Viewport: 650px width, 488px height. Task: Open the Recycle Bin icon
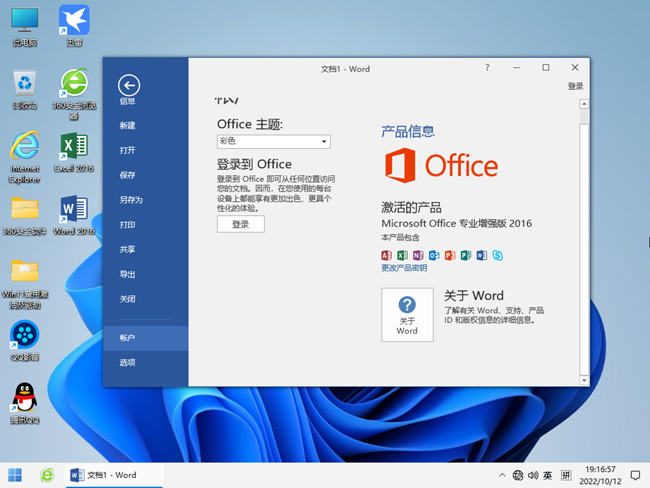[x=25, y=90]
